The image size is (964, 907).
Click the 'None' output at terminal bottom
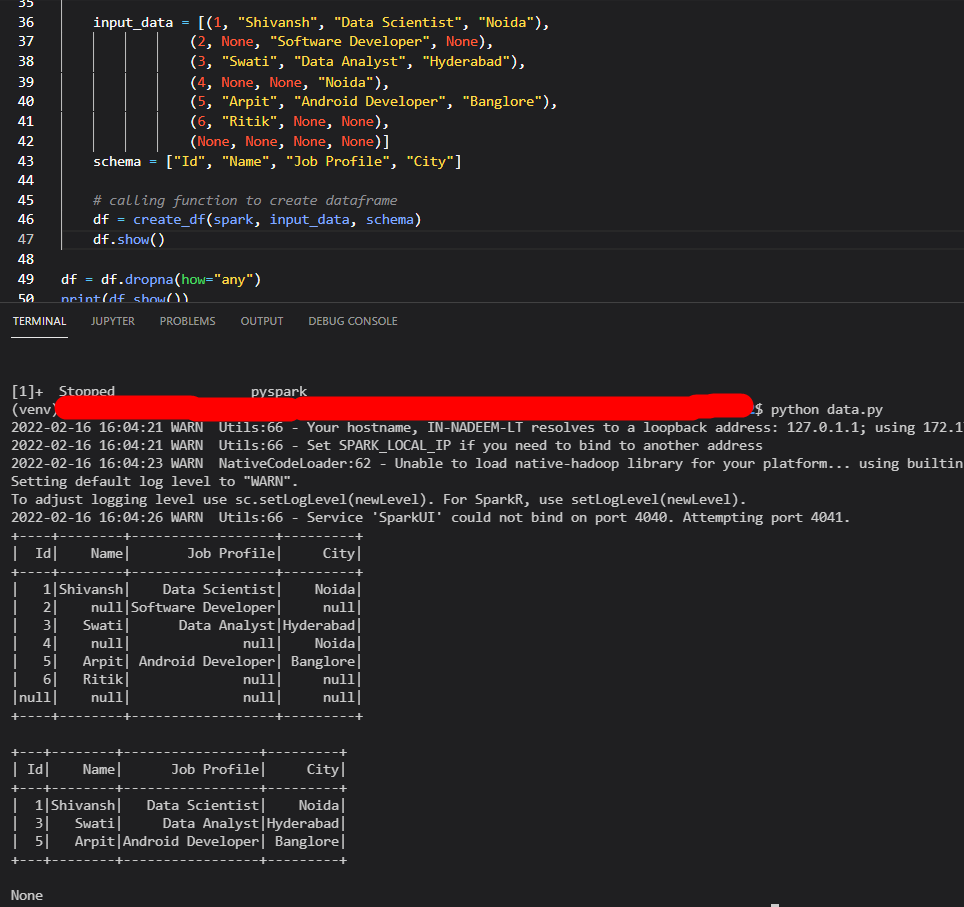point(27,895)
